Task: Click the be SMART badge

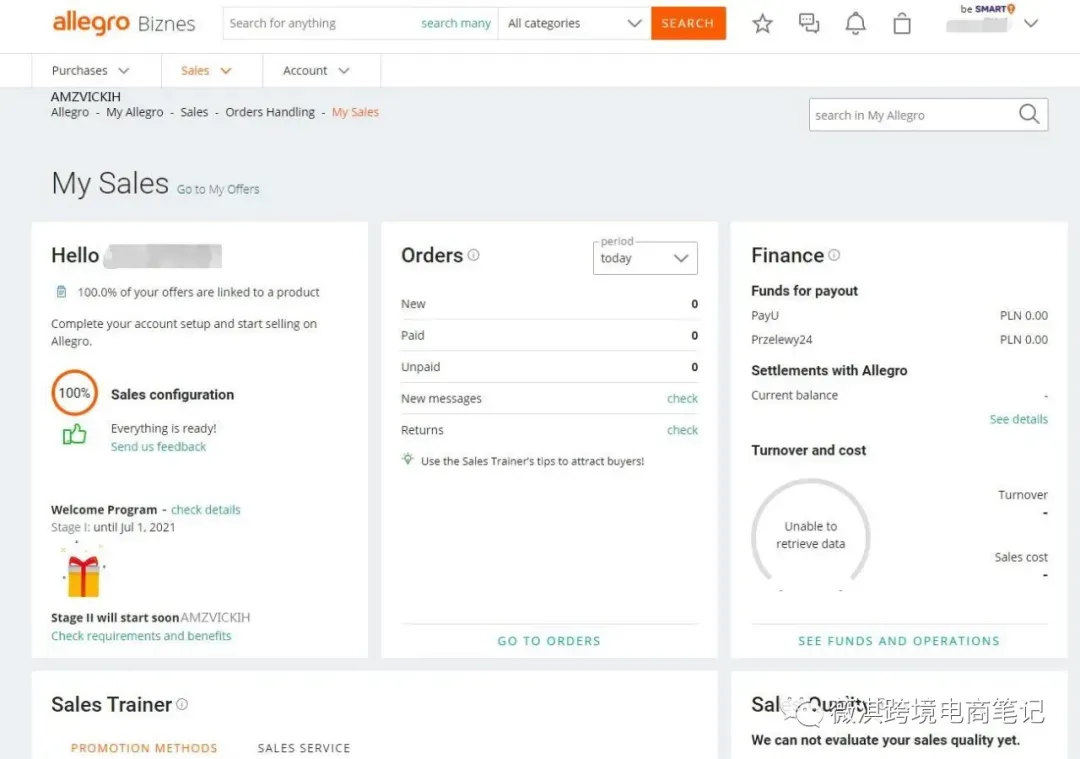Action: pos(988,9)
